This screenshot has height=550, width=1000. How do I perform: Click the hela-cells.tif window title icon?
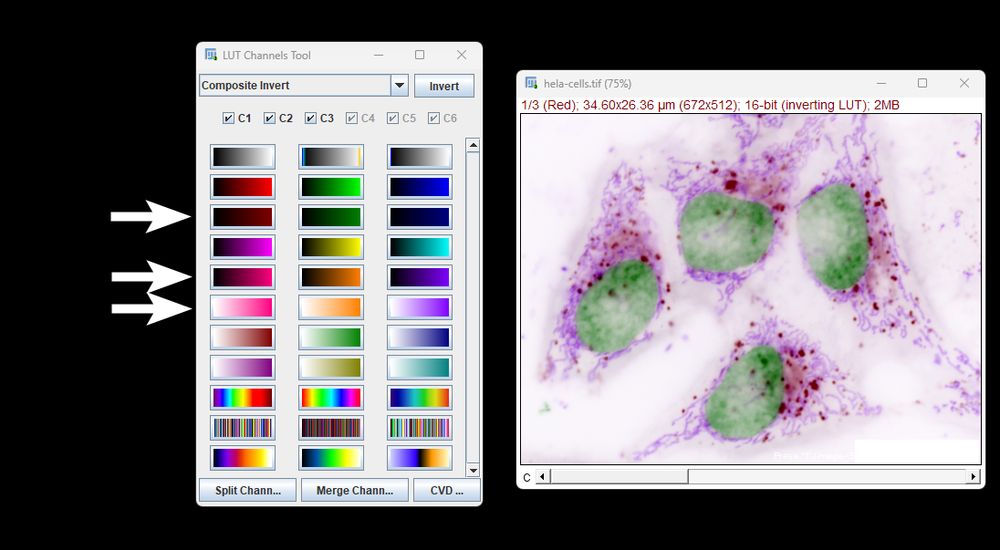531,83
